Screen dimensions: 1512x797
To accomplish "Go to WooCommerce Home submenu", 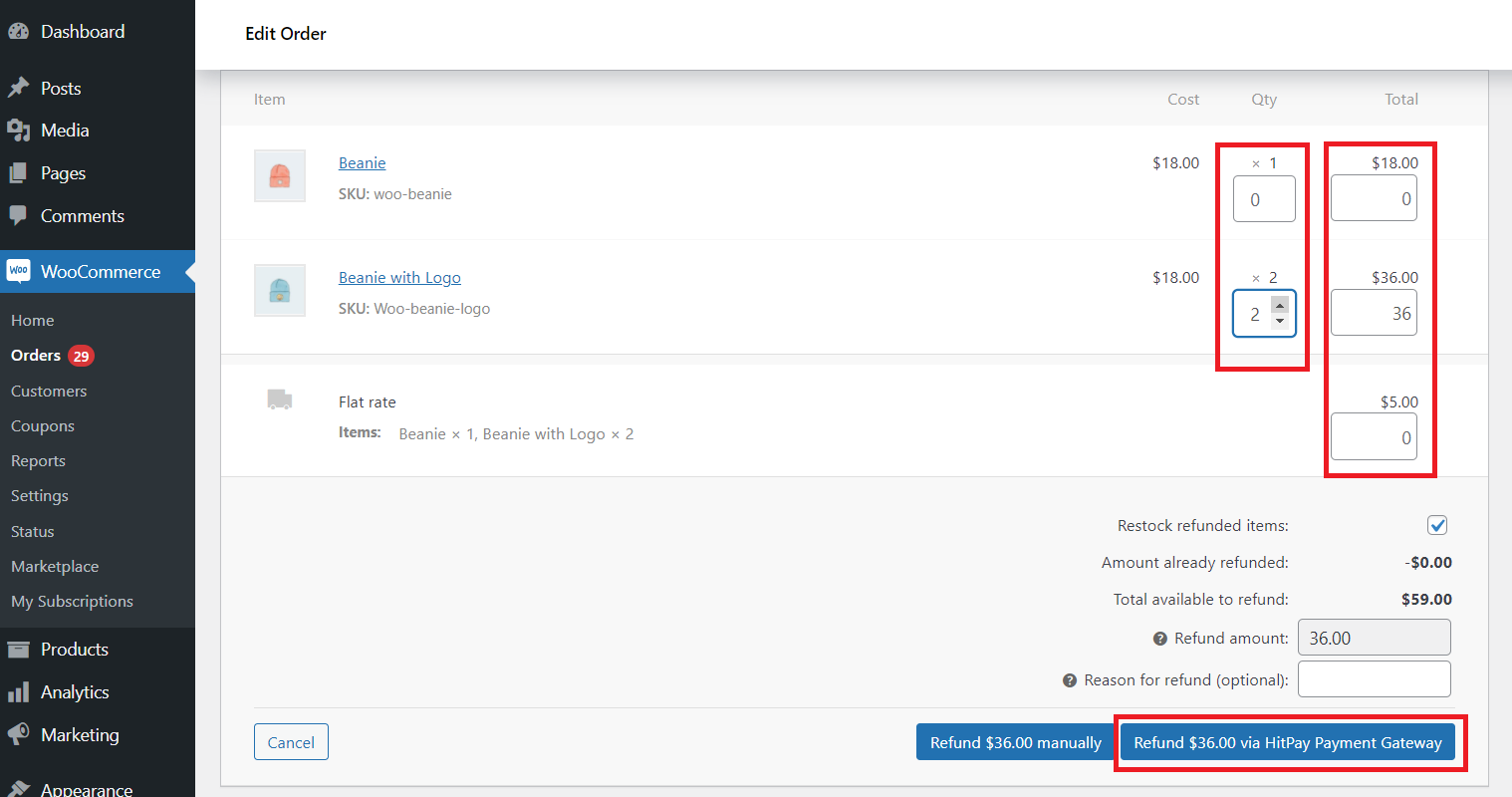I will pyautogui.click(x=33, y=321).
